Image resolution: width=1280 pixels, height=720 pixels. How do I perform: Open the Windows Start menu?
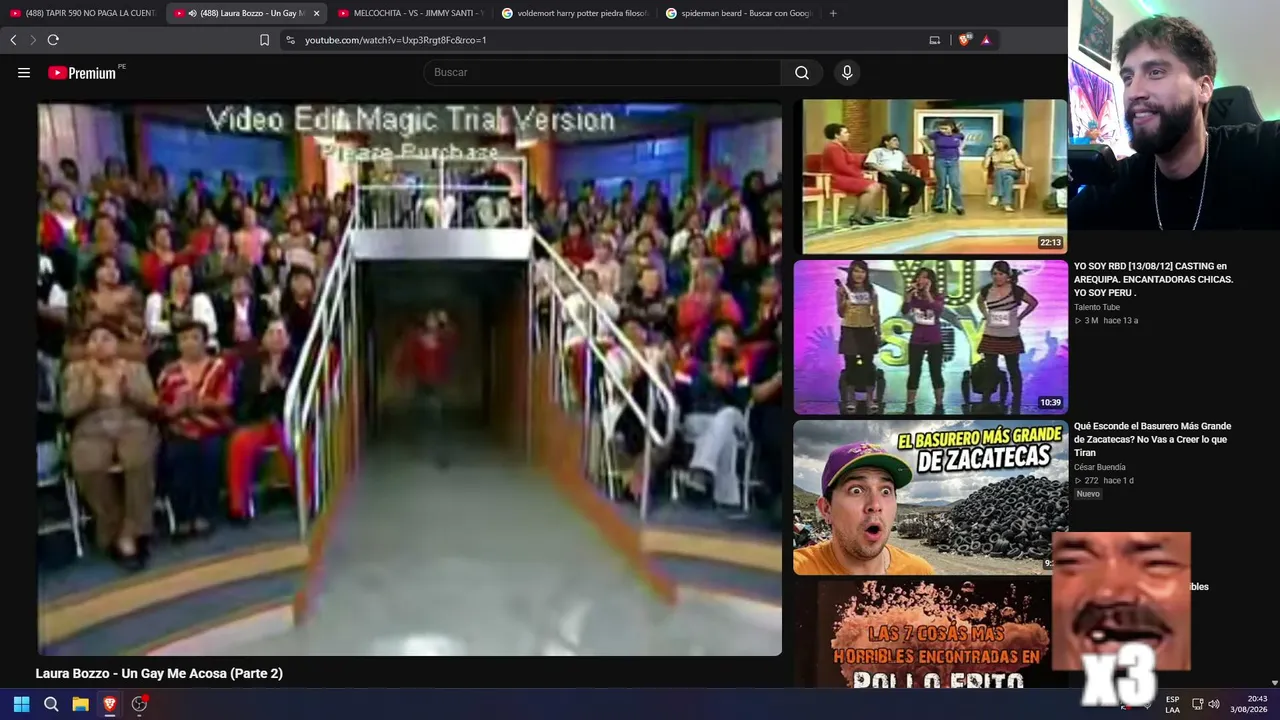(x=21, y=704)
